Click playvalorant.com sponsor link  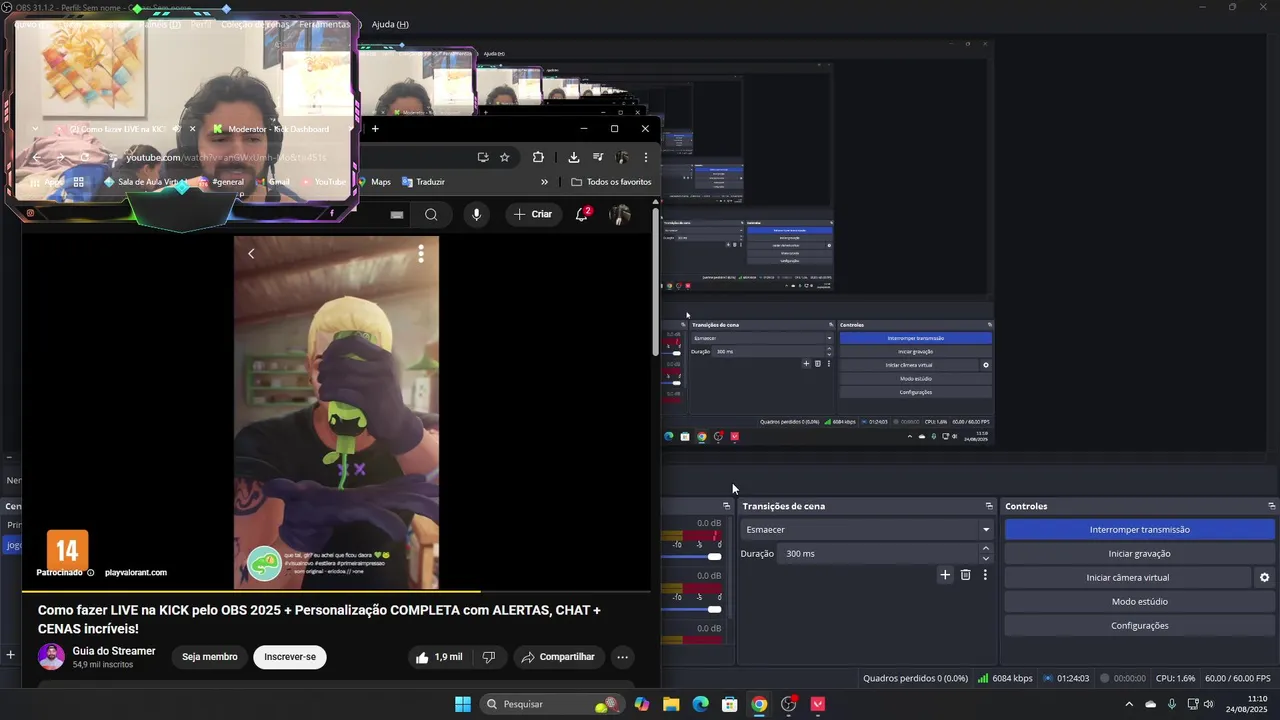click(136, 573)
